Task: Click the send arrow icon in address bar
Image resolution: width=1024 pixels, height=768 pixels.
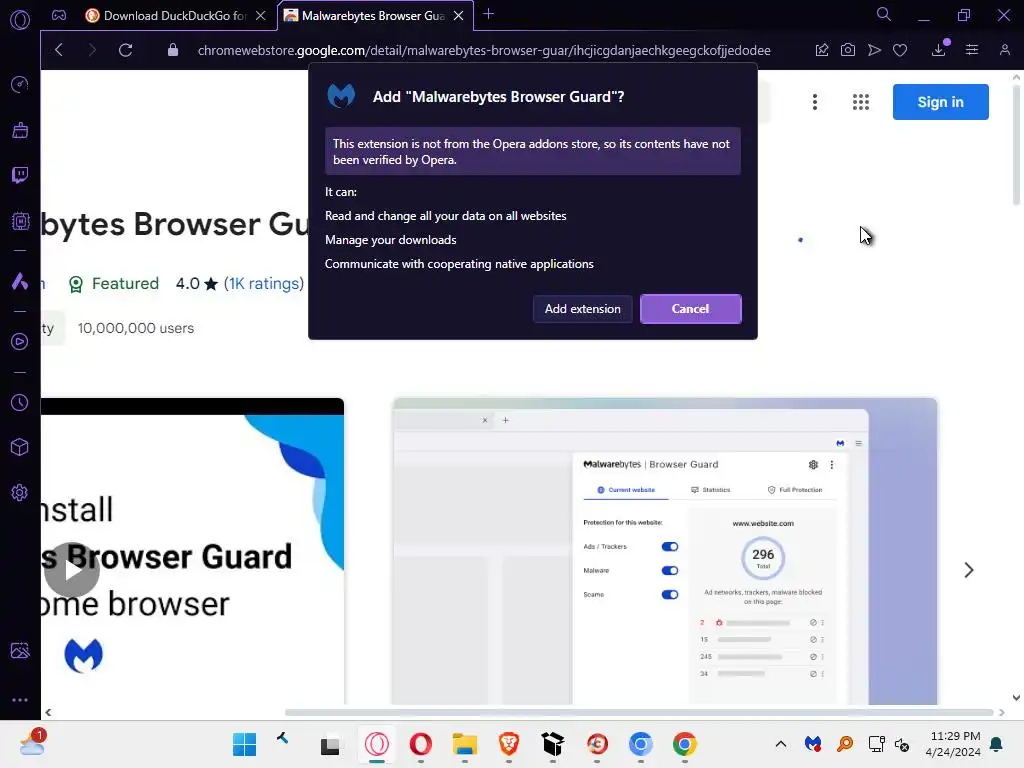Action: pyautogui.click(x=874, y=50)
